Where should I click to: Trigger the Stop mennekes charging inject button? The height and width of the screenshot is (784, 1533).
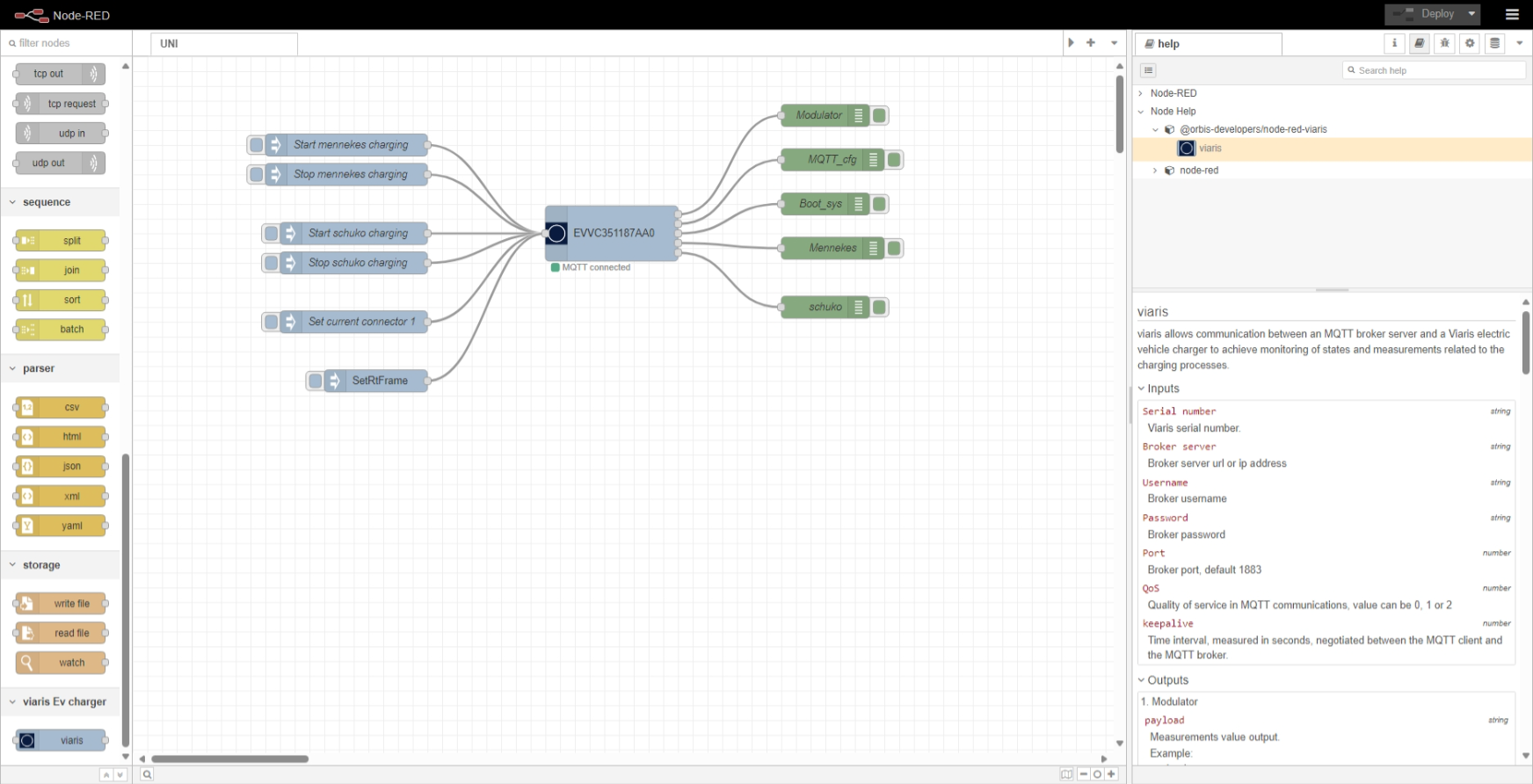tap(257, 175)
